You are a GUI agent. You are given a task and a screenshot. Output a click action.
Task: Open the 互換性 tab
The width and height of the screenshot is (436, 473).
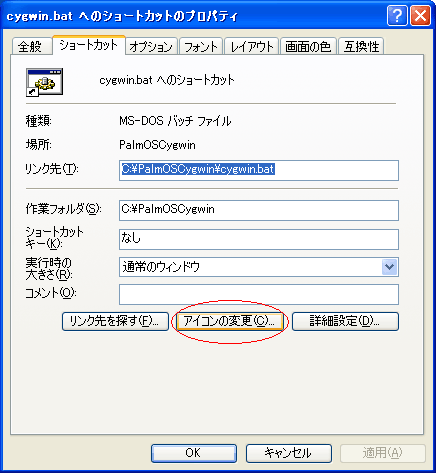(361, 47)
